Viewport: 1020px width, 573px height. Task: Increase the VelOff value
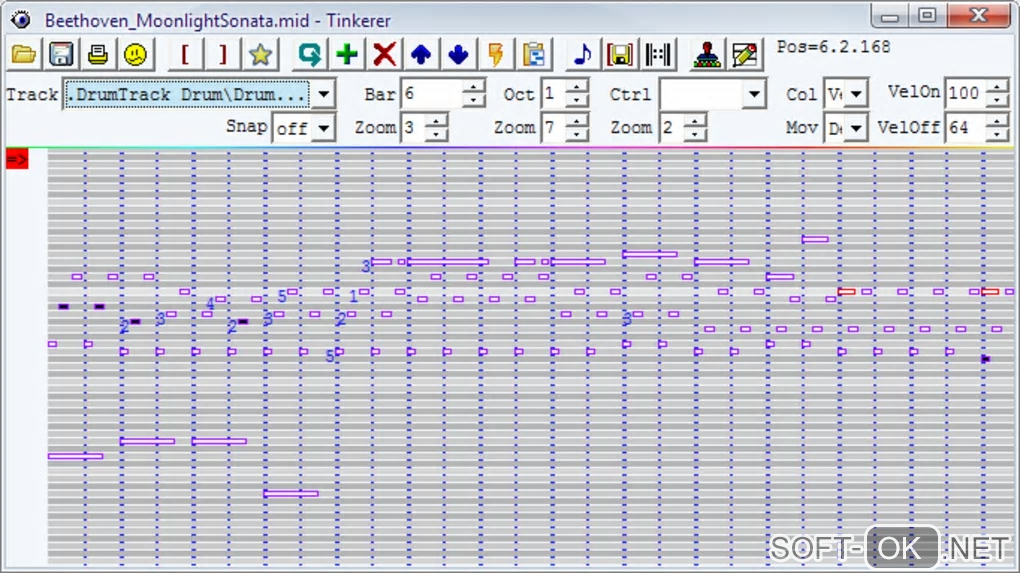[x=997, y=120]
